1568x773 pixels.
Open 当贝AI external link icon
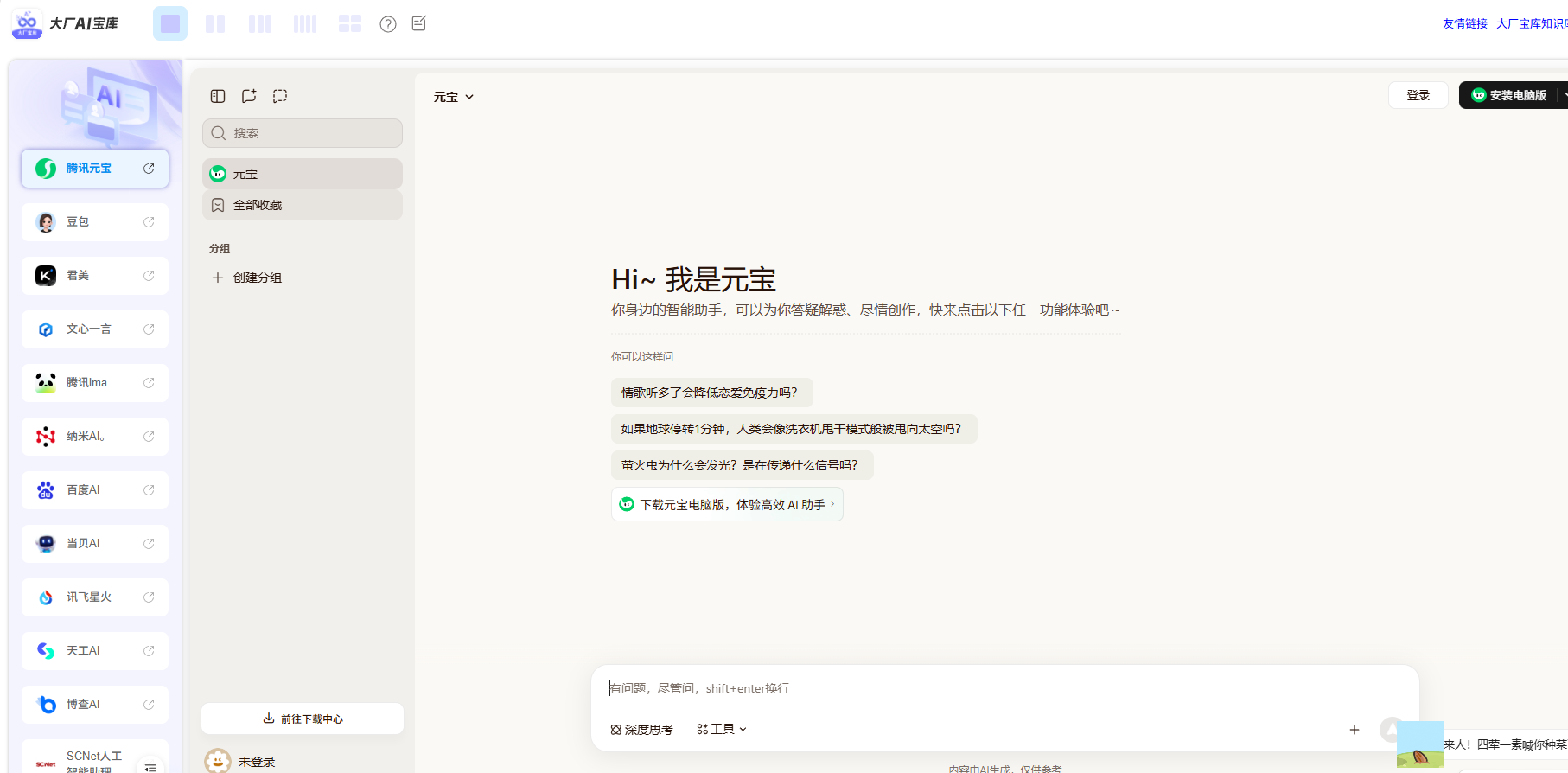149,544
